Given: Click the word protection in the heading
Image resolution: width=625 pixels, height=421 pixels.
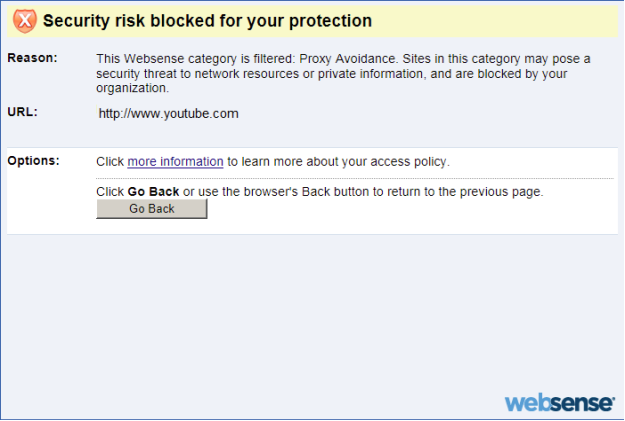Looking at the screenshot, I should pos(330,21).
